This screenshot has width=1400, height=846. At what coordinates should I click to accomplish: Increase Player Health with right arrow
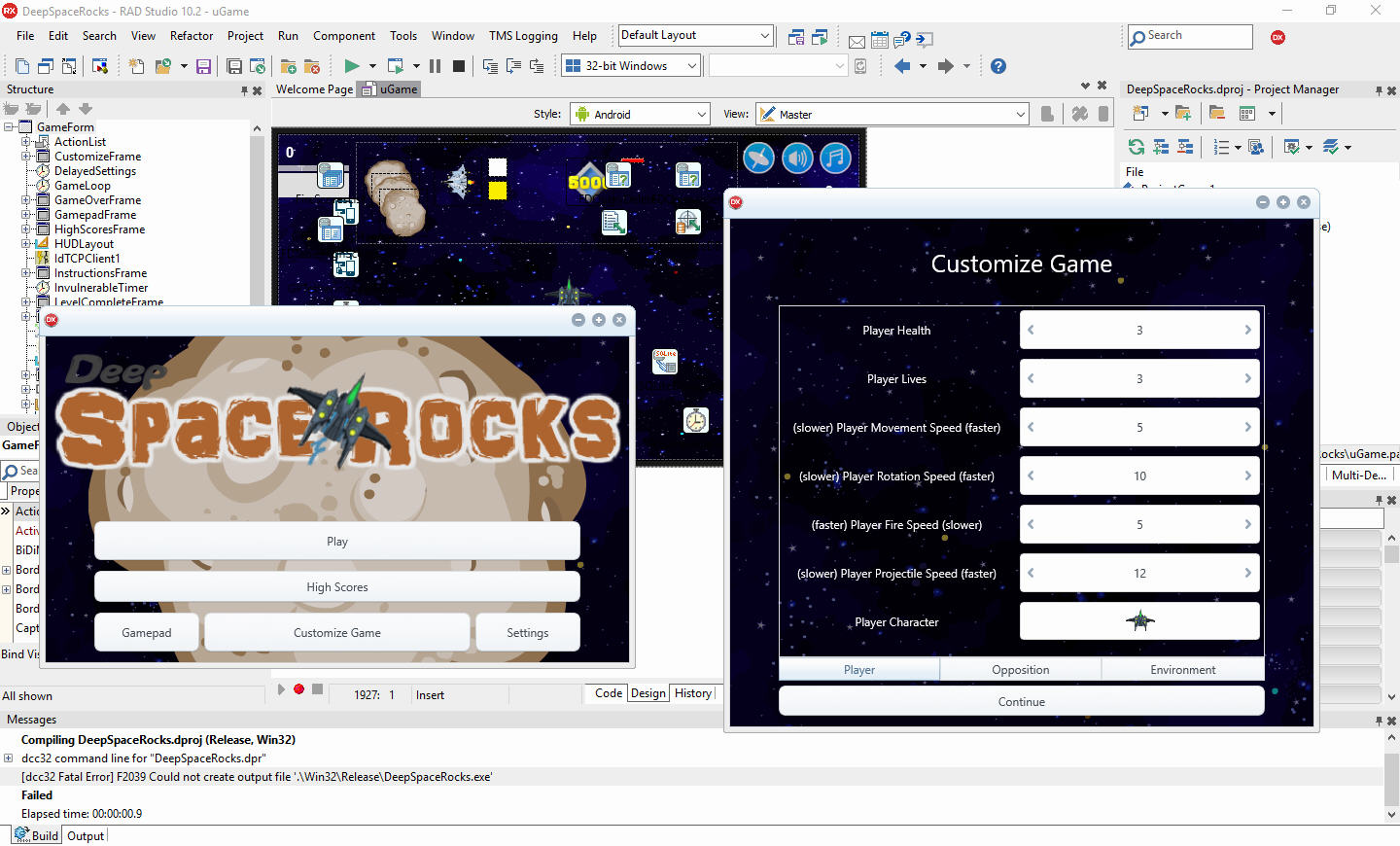(1247, 330)
